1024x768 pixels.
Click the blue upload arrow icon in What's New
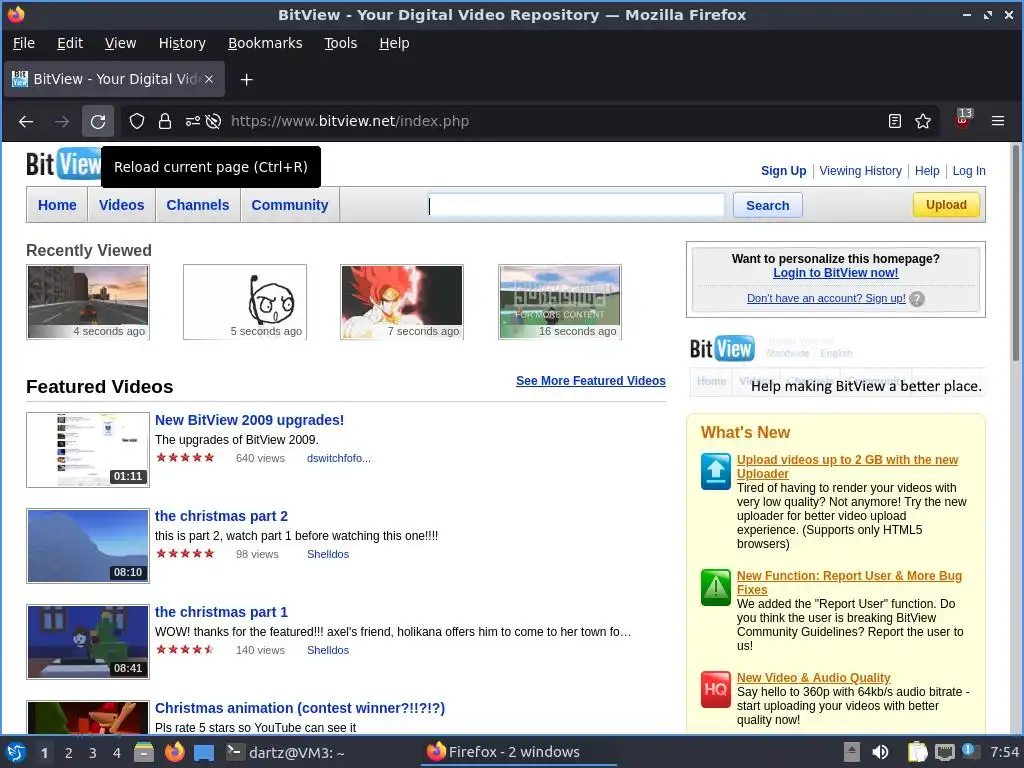pos(716,471)
